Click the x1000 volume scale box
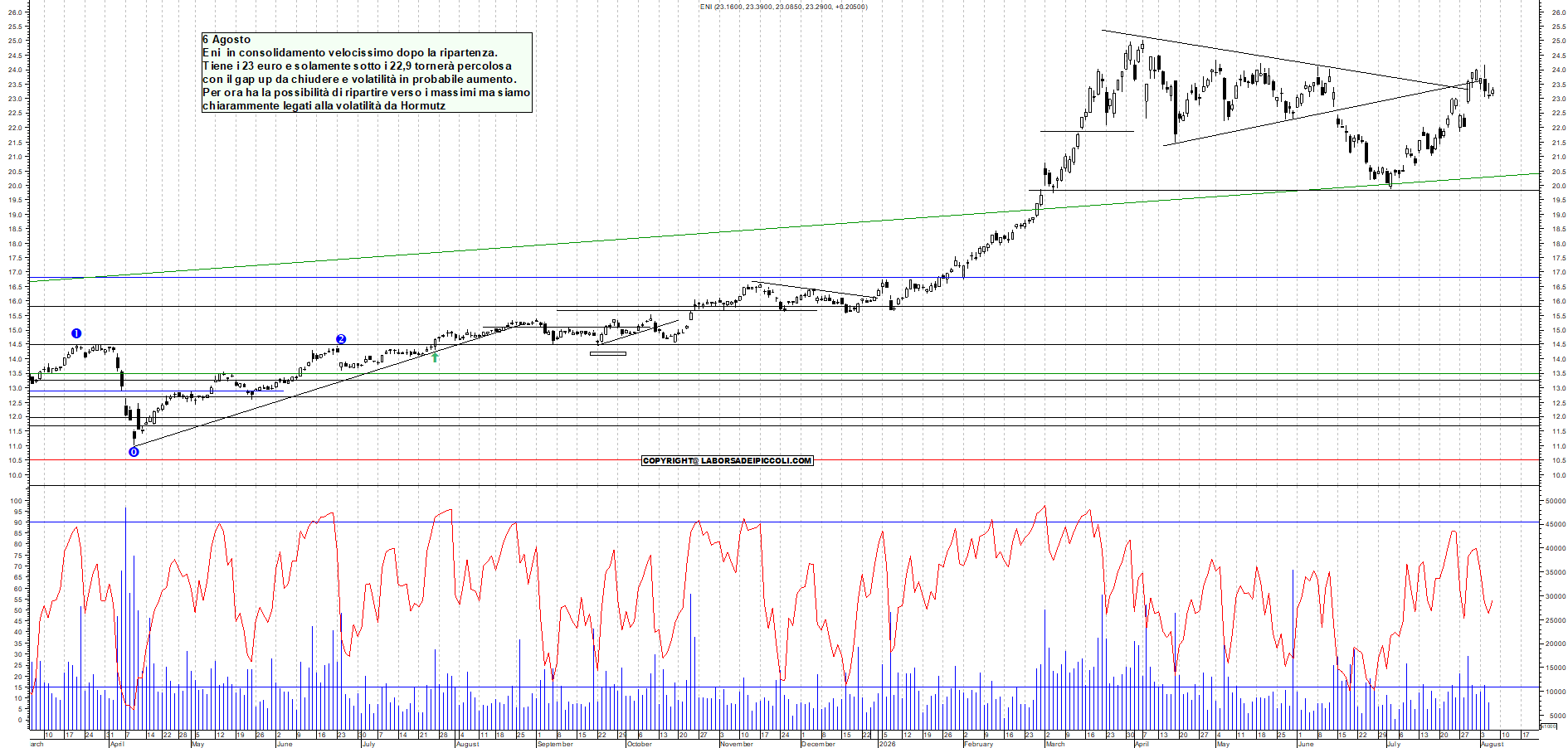 (x=1548, y=726)
